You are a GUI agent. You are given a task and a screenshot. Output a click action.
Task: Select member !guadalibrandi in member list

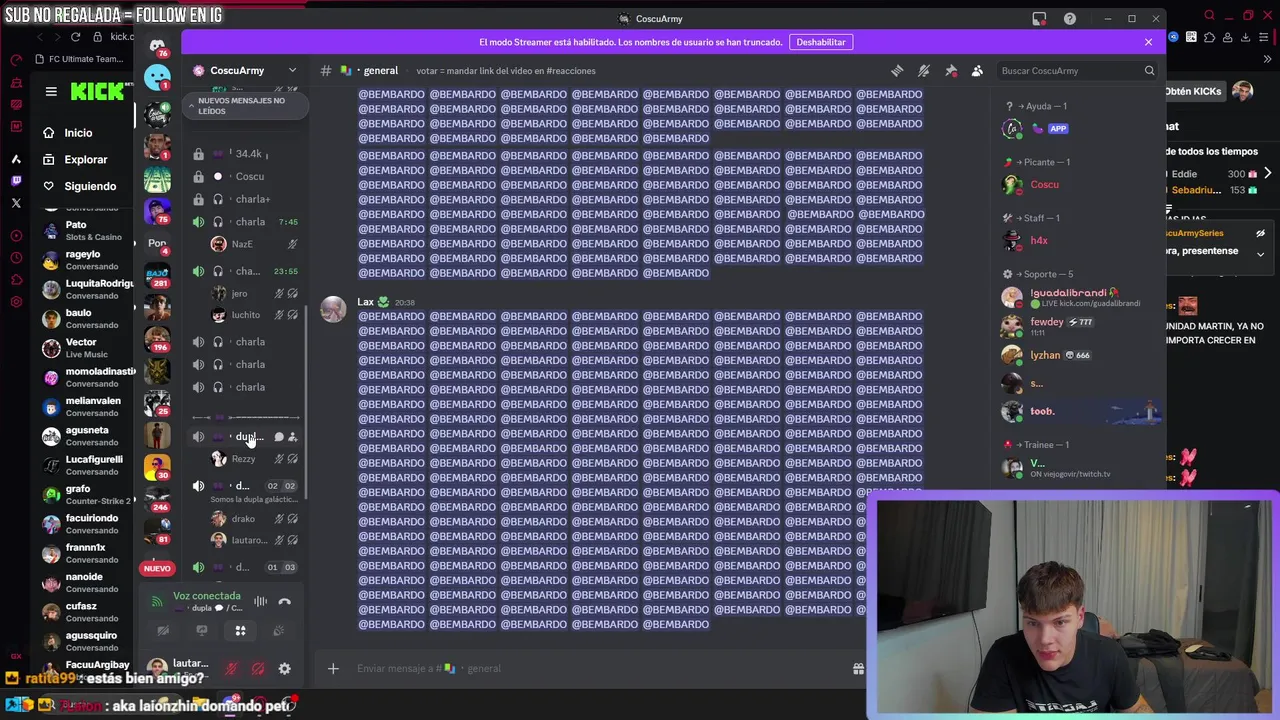coord(1068,293)
